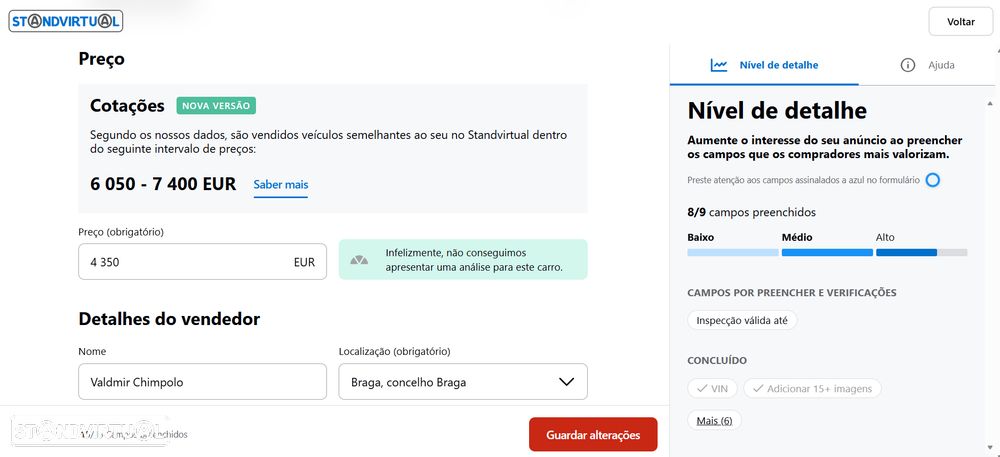Click the checkmark on Adicionar 15+ imagens chip
Viewport: 1000px width, 457px height.
tap(758, 388)
